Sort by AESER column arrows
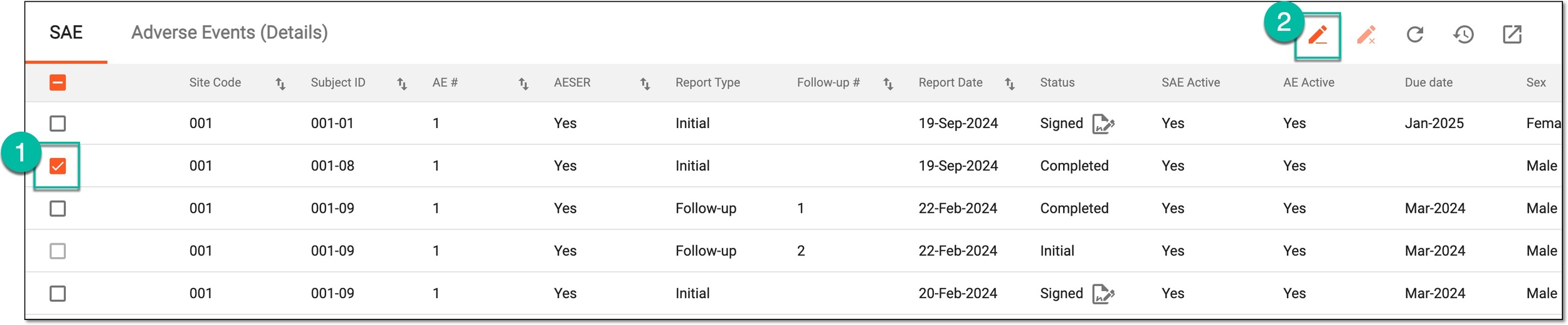The height and width of the screenshot is (325, 1568). (645, 83)
